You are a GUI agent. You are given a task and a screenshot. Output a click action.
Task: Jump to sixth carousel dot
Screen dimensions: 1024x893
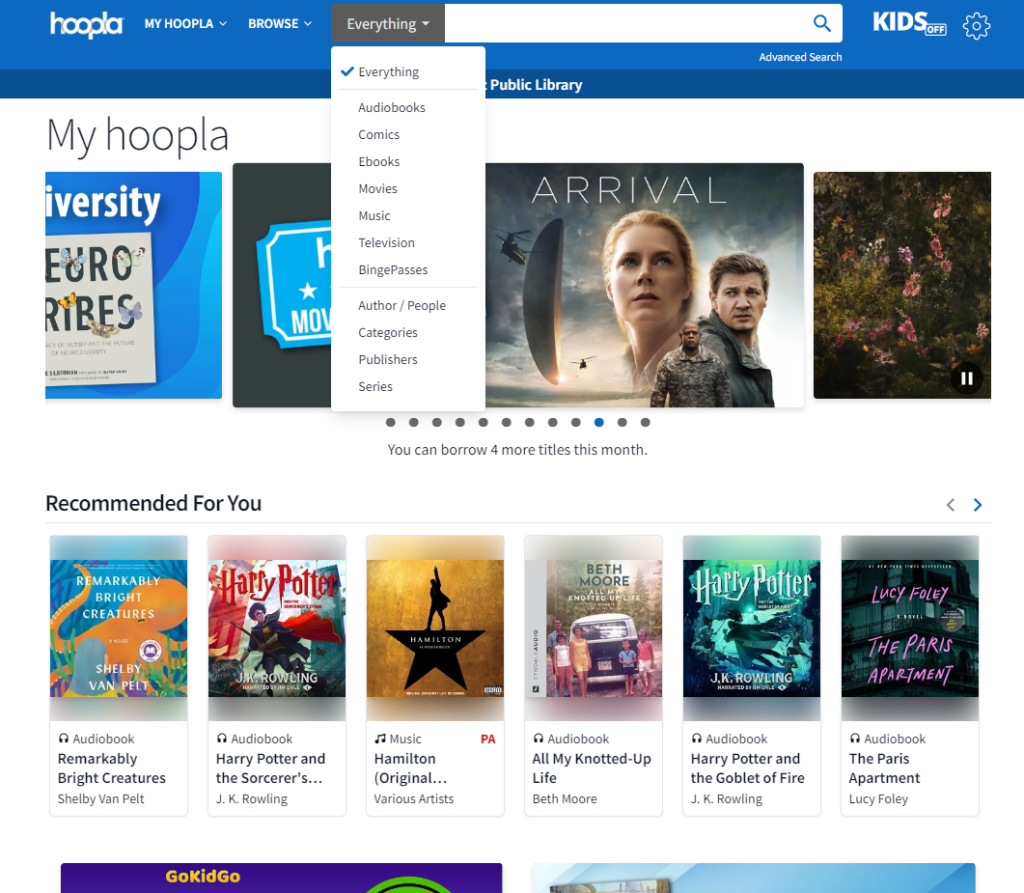pos(506,423)
